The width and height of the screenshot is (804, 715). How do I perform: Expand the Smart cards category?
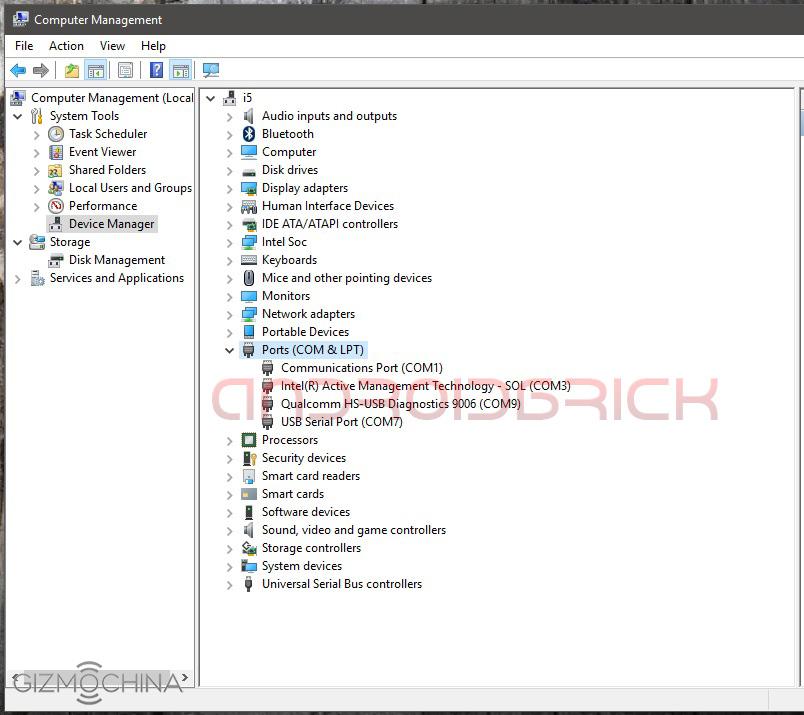pos(229,495)
